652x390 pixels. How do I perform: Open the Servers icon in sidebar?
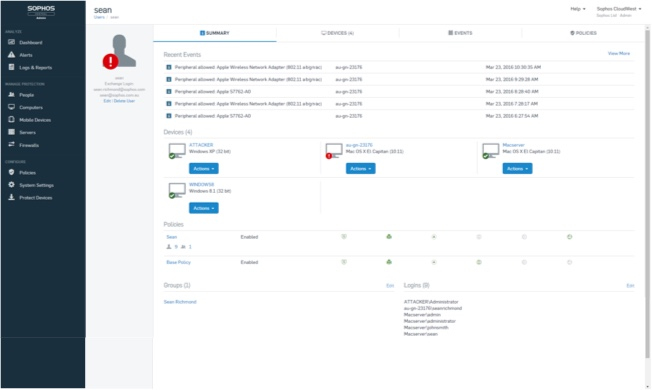pyautogui.click(x=11, y=132)
